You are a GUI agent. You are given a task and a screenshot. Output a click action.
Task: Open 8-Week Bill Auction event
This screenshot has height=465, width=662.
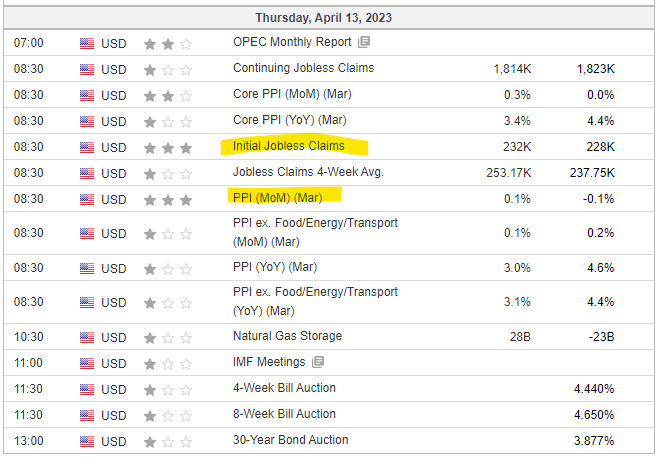[285, 414]
